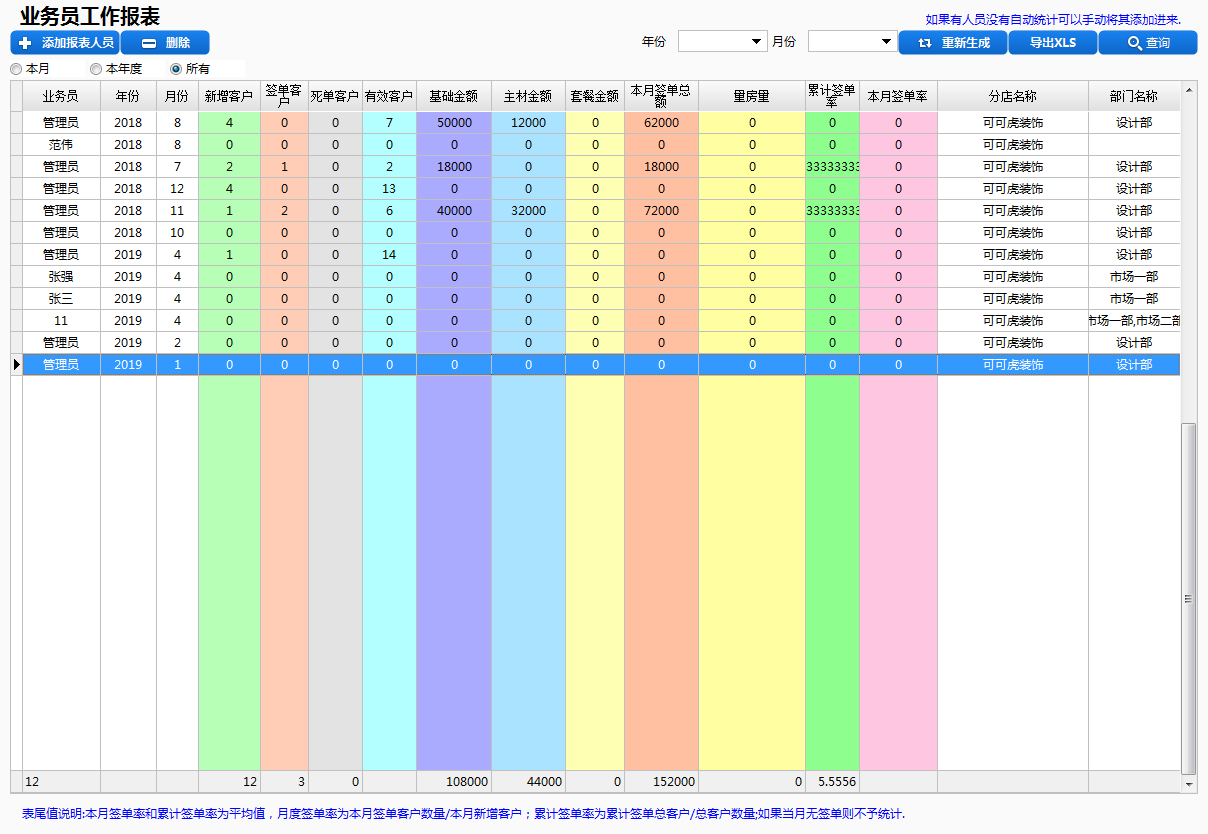Click the footer total 152000
This screenshot has height=834, width=1208.
[661, 782]
